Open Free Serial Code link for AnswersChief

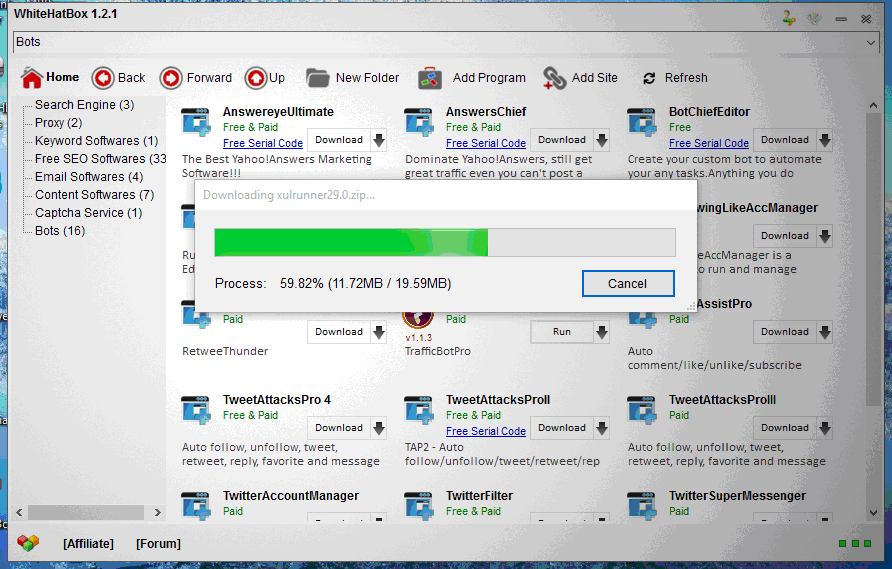pyautogui.click(x=485, y=143)
